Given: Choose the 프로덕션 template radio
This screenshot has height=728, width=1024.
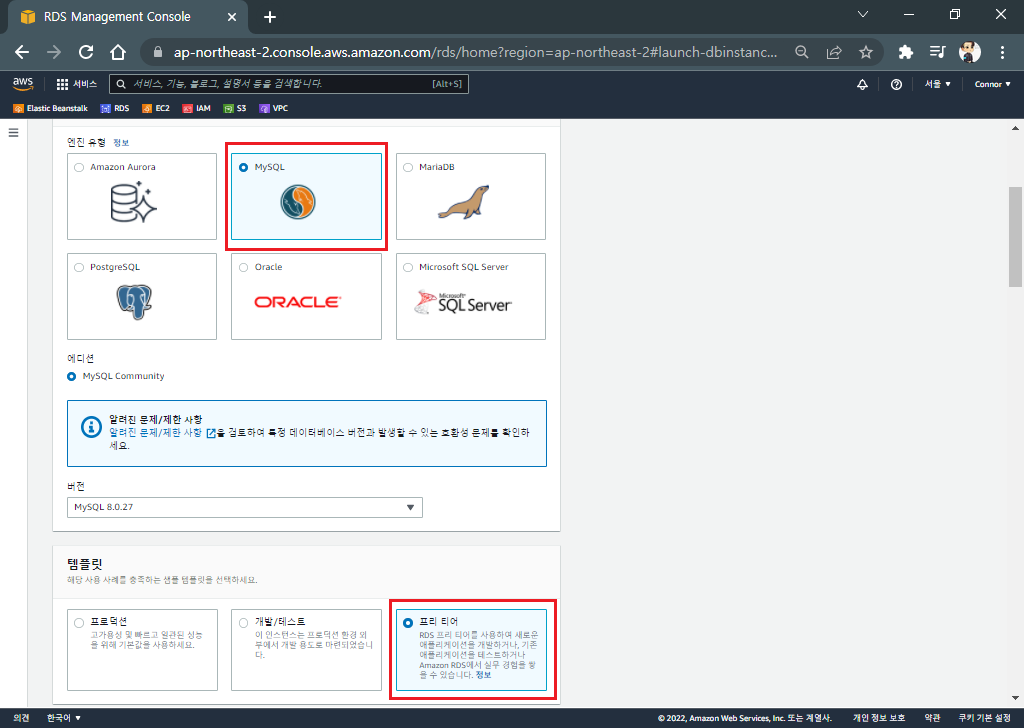Looking at the screenshot, I should pos(79,623).
